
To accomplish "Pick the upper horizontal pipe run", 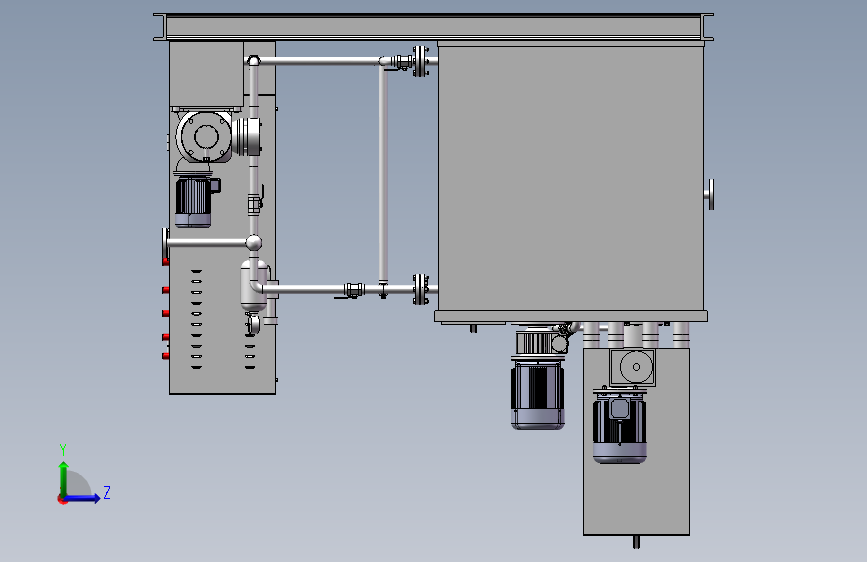I will click(x=320, y=60).
